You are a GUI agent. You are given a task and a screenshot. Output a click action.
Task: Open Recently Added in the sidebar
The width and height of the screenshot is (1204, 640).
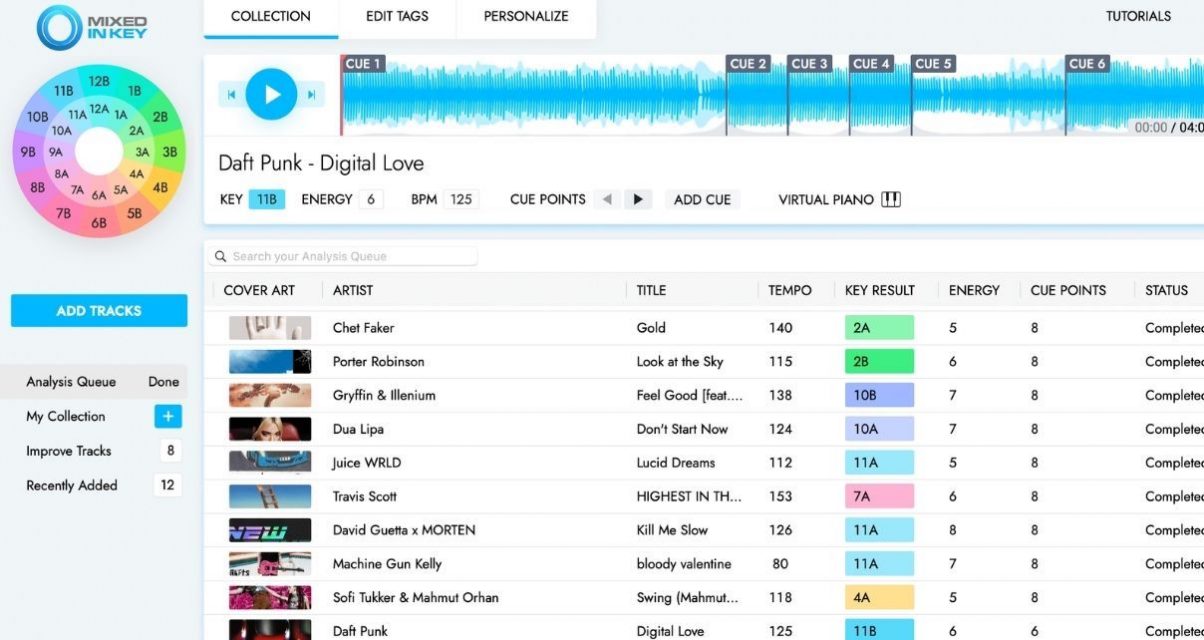point(72,485)
